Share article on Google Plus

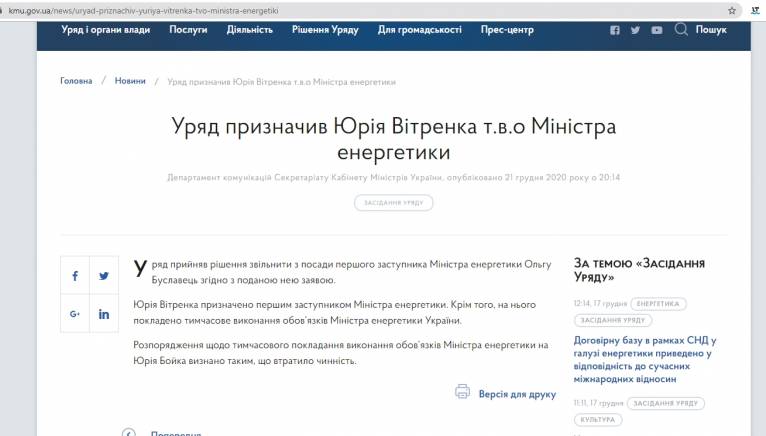click(75, 314)
